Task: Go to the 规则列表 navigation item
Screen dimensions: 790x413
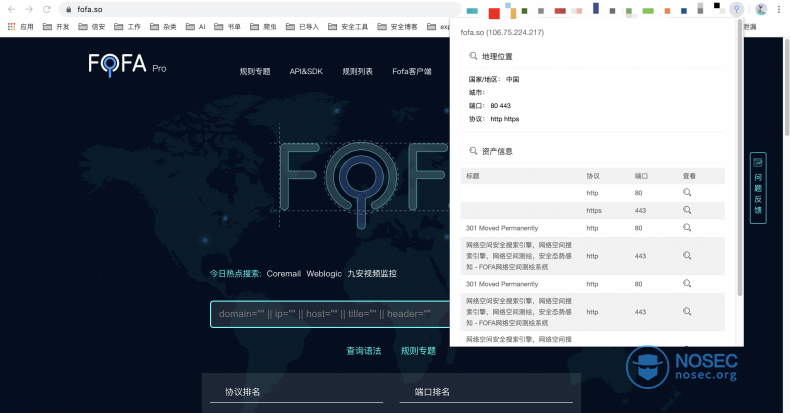Action: click(x=357, y=71)
